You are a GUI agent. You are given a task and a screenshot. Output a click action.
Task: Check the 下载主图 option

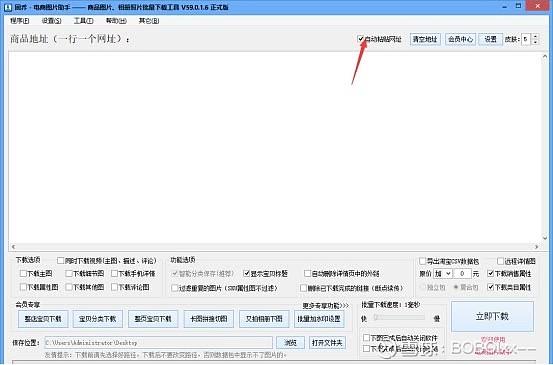(23, 273)
